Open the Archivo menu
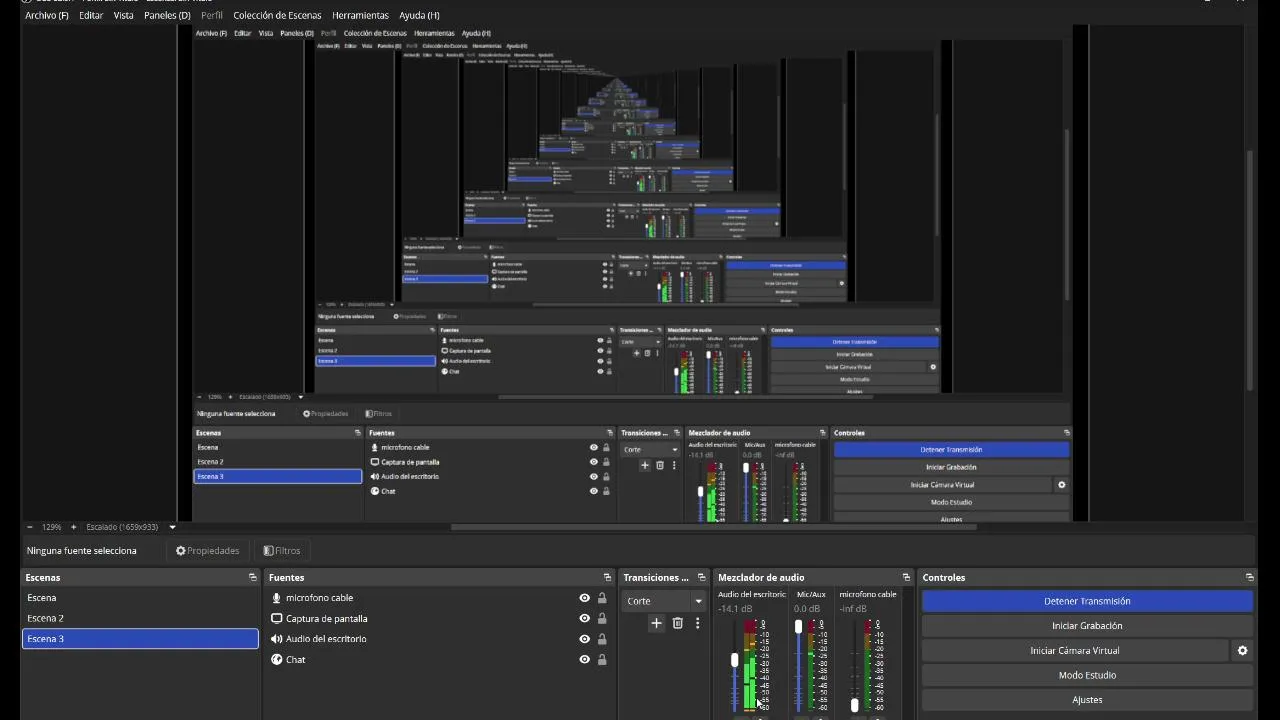This screenshot has width=1280, height=720. [x=47, y=15]
